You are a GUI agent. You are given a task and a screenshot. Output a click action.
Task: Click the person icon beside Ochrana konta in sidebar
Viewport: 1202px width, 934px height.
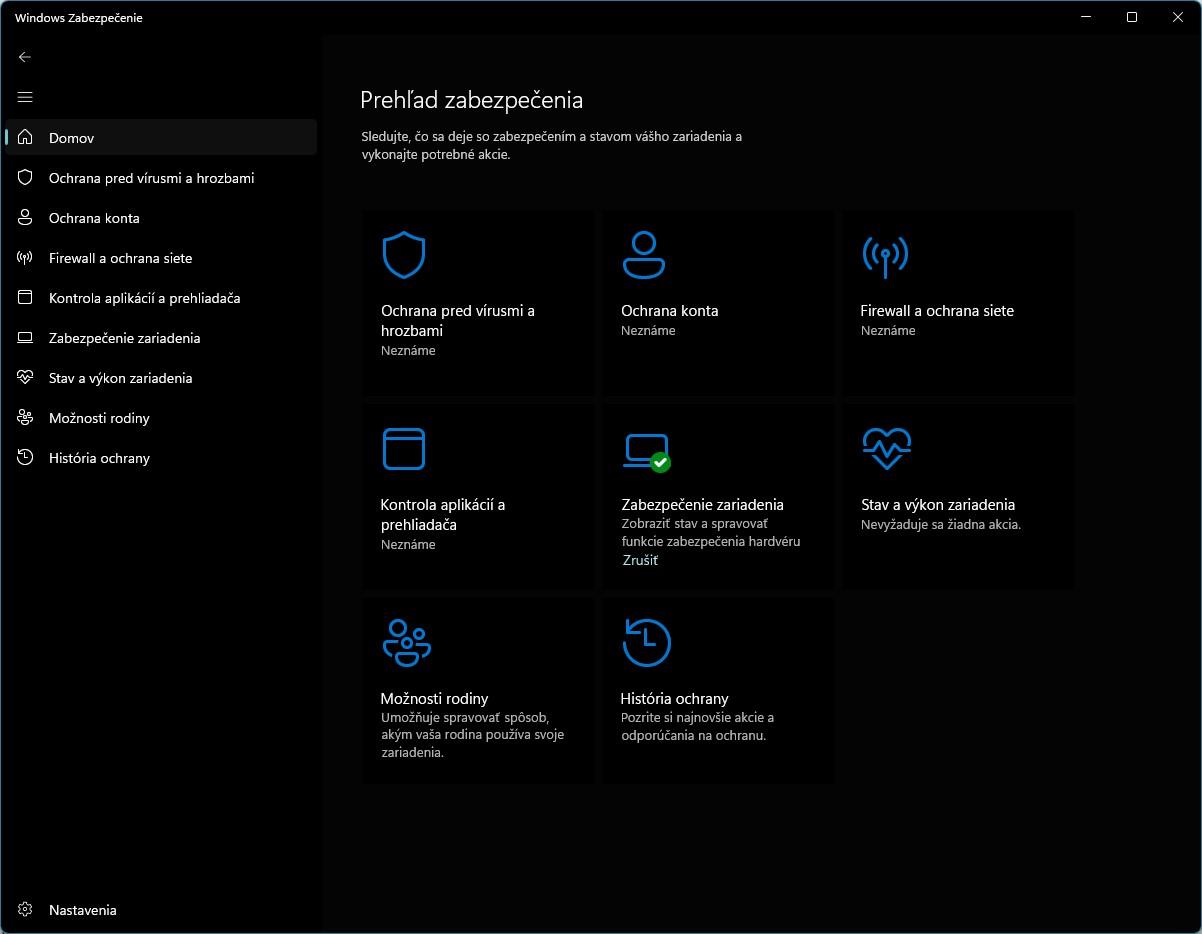26,217
